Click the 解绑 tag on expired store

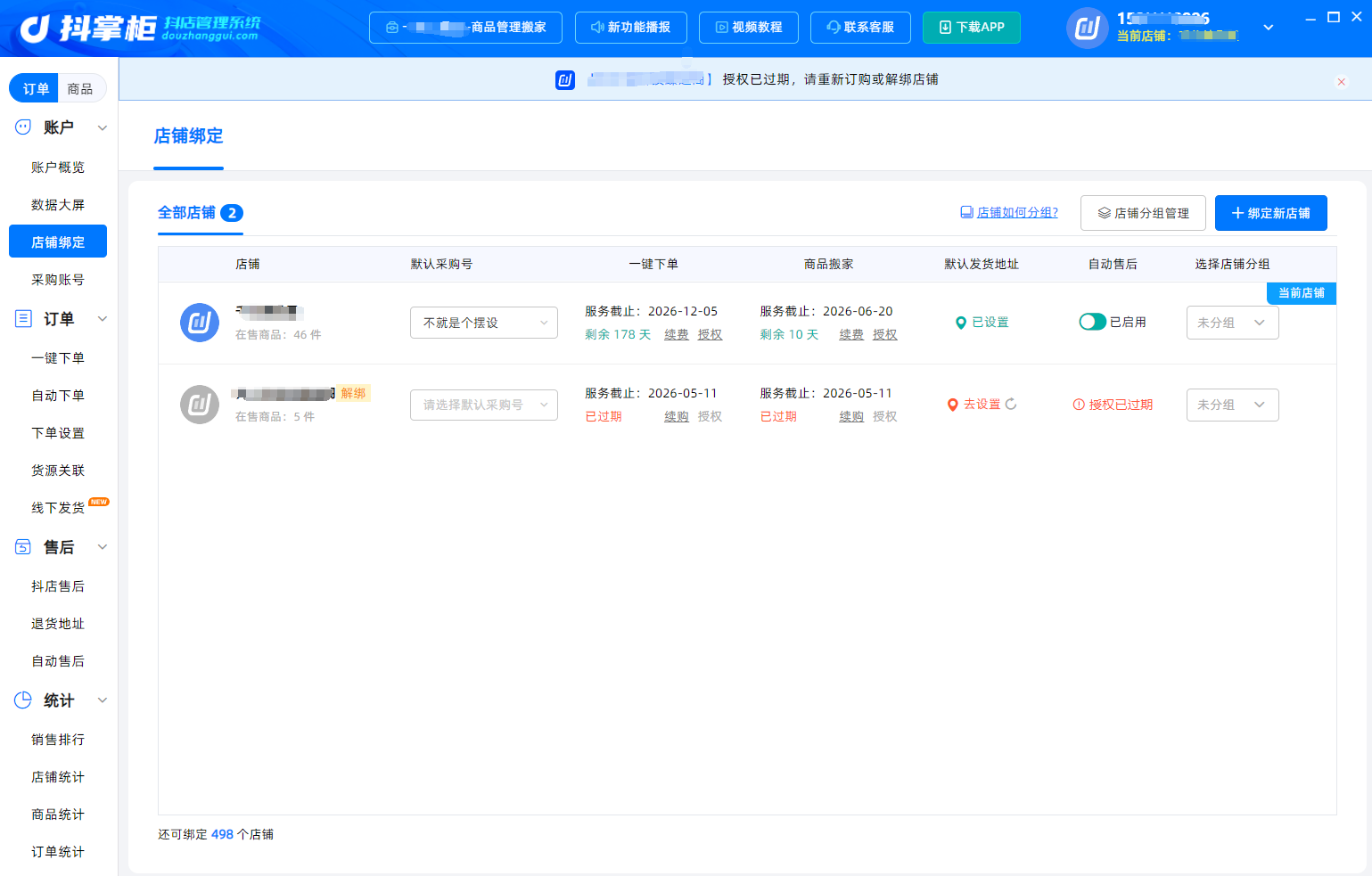[x=353, y=393]
